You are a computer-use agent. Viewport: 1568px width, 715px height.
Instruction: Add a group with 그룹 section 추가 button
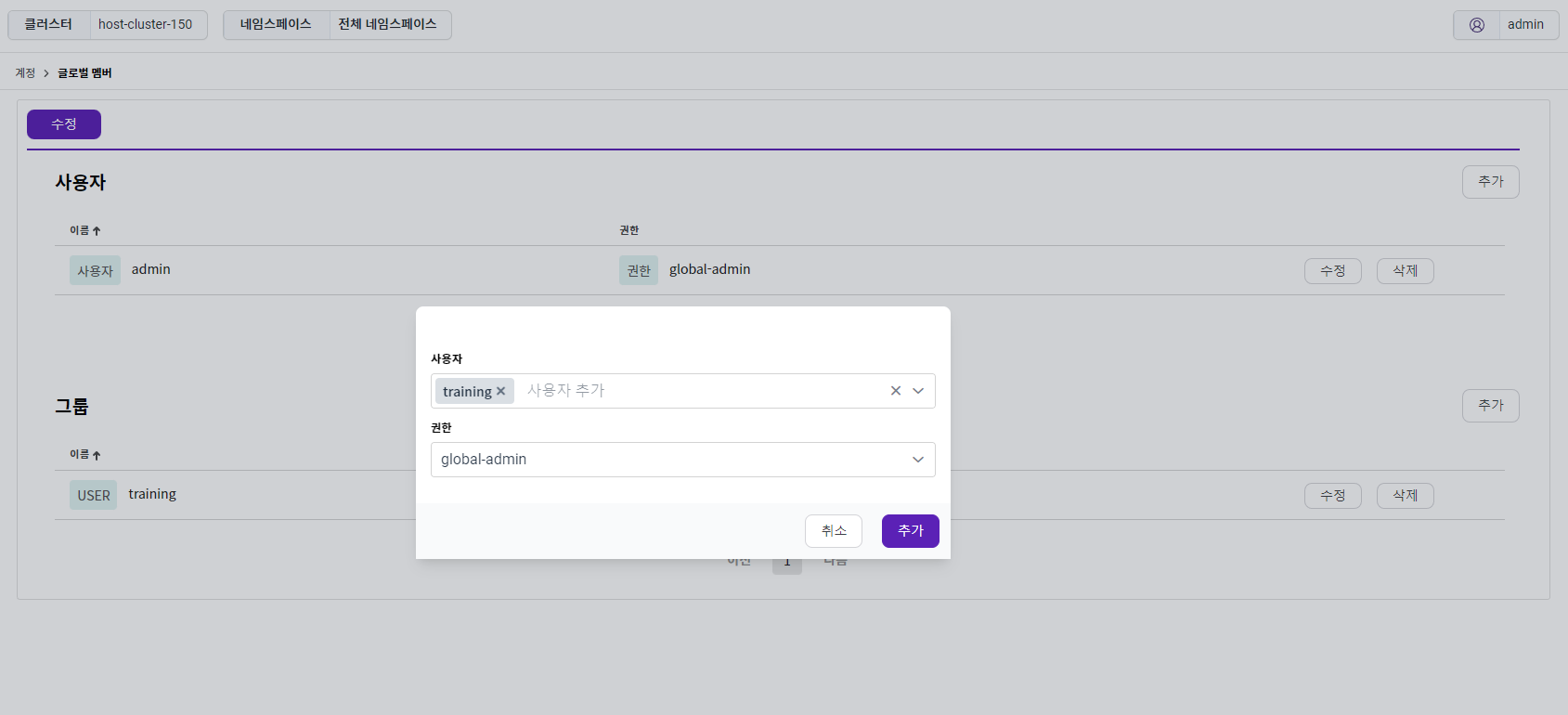pos(1490,406)
